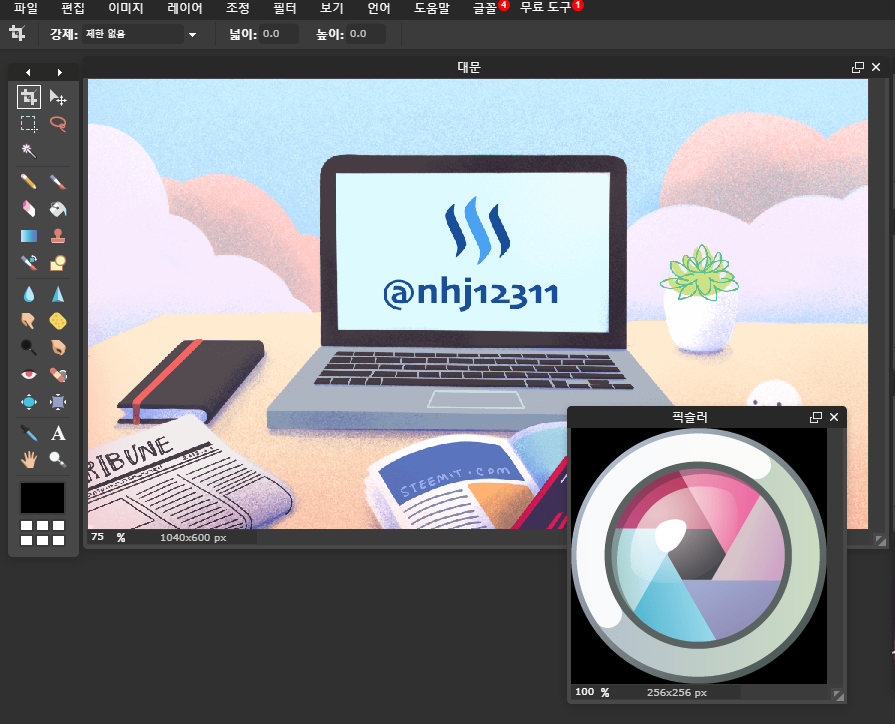
Task: Close the 대문 image window
Action: [x=876, y=67]
